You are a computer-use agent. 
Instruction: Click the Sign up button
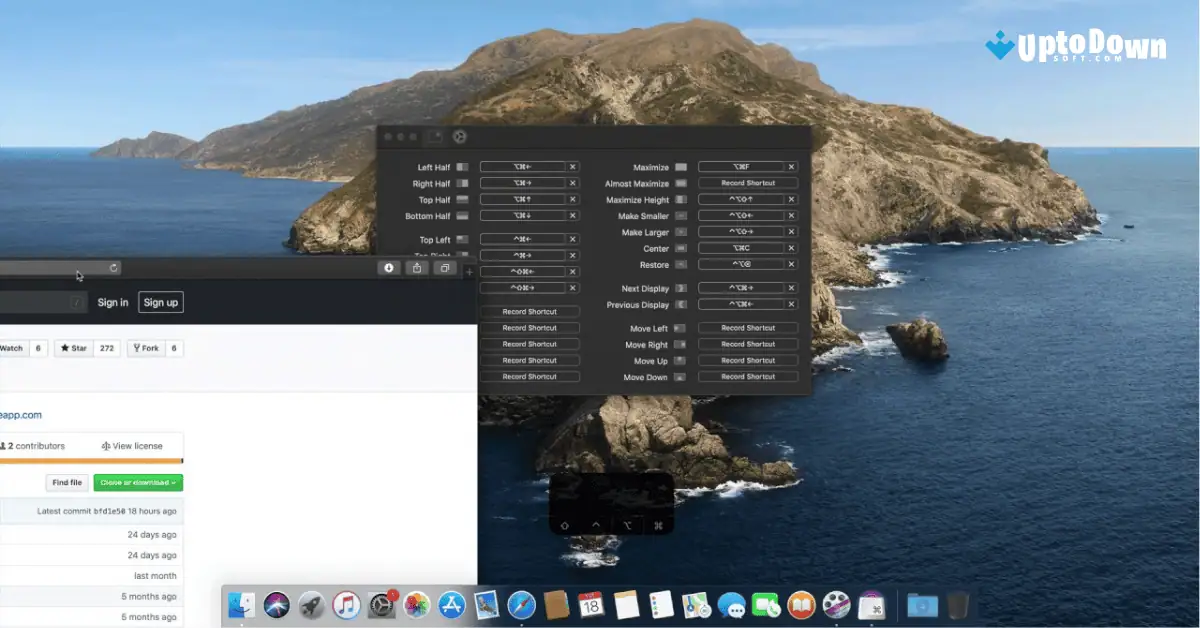point(160,301)
